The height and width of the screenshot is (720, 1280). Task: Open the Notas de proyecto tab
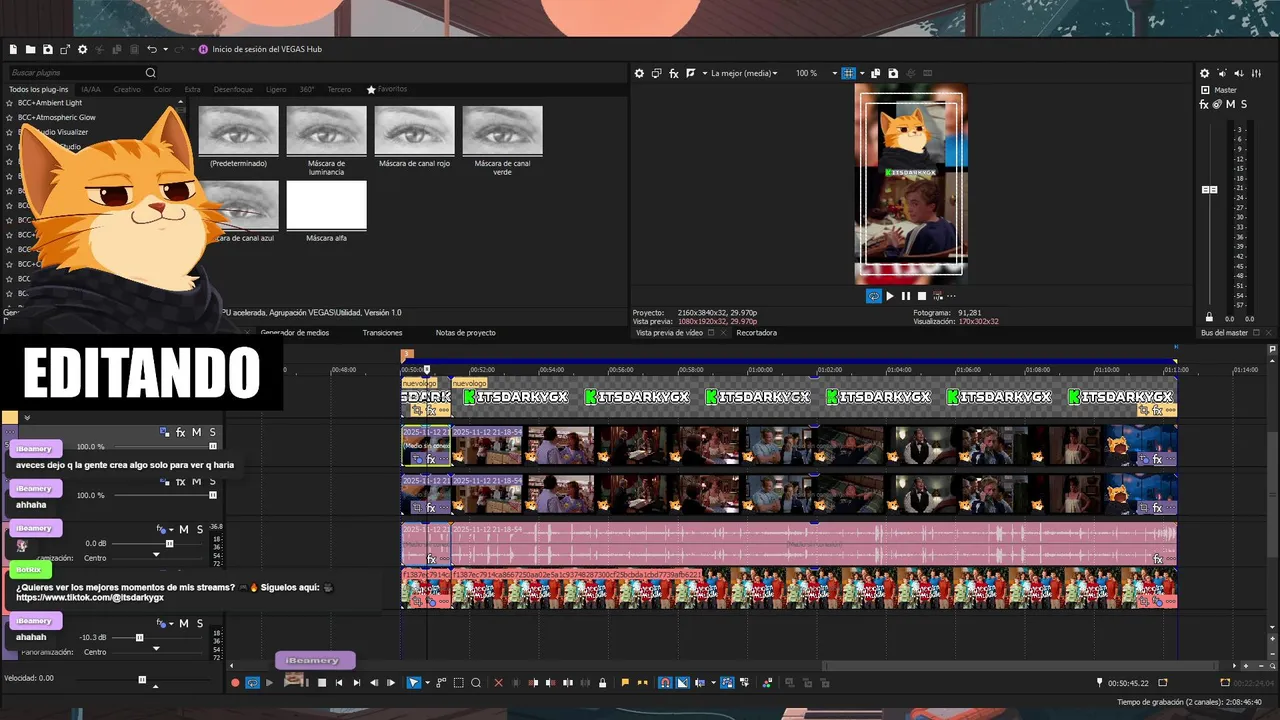pos(465,333)
